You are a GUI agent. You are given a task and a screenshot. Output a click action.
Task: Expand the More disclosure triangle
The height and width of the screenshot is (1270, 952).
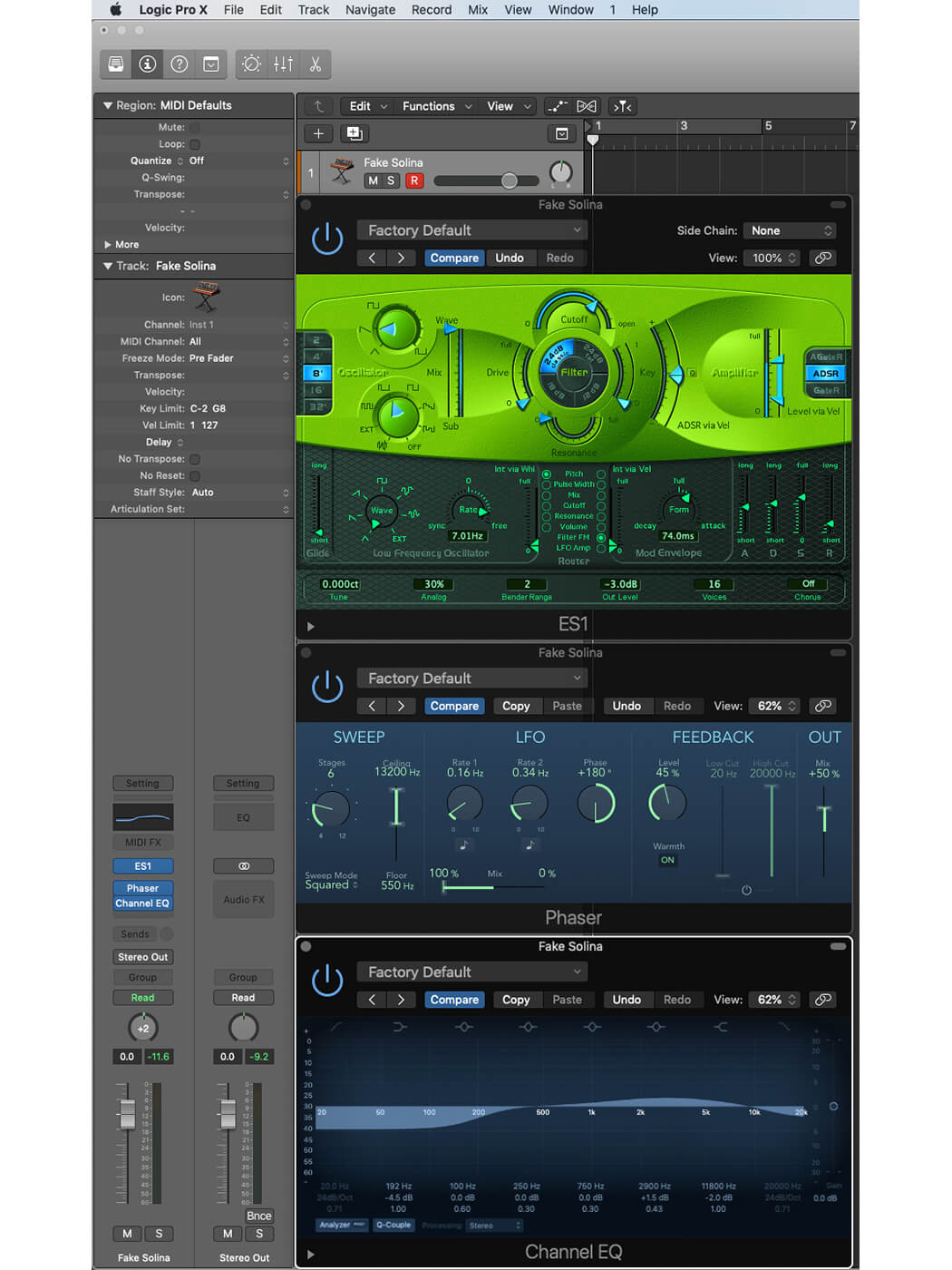coord(108,245)
